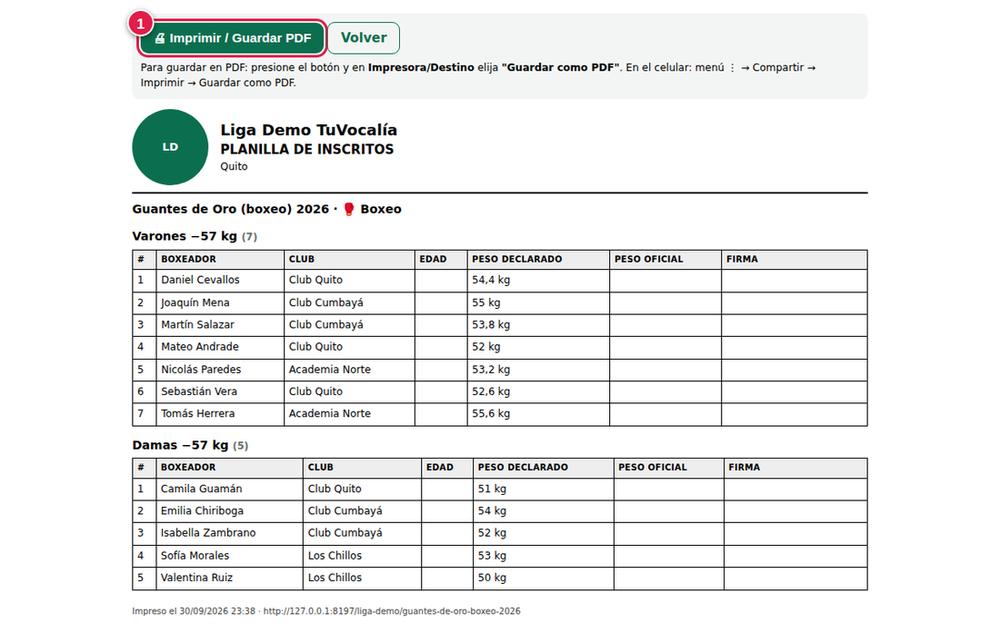Click the 52,6 kg declared weight cell
Viewport: 1000px width, 643px height.
(x=538, y=392)
